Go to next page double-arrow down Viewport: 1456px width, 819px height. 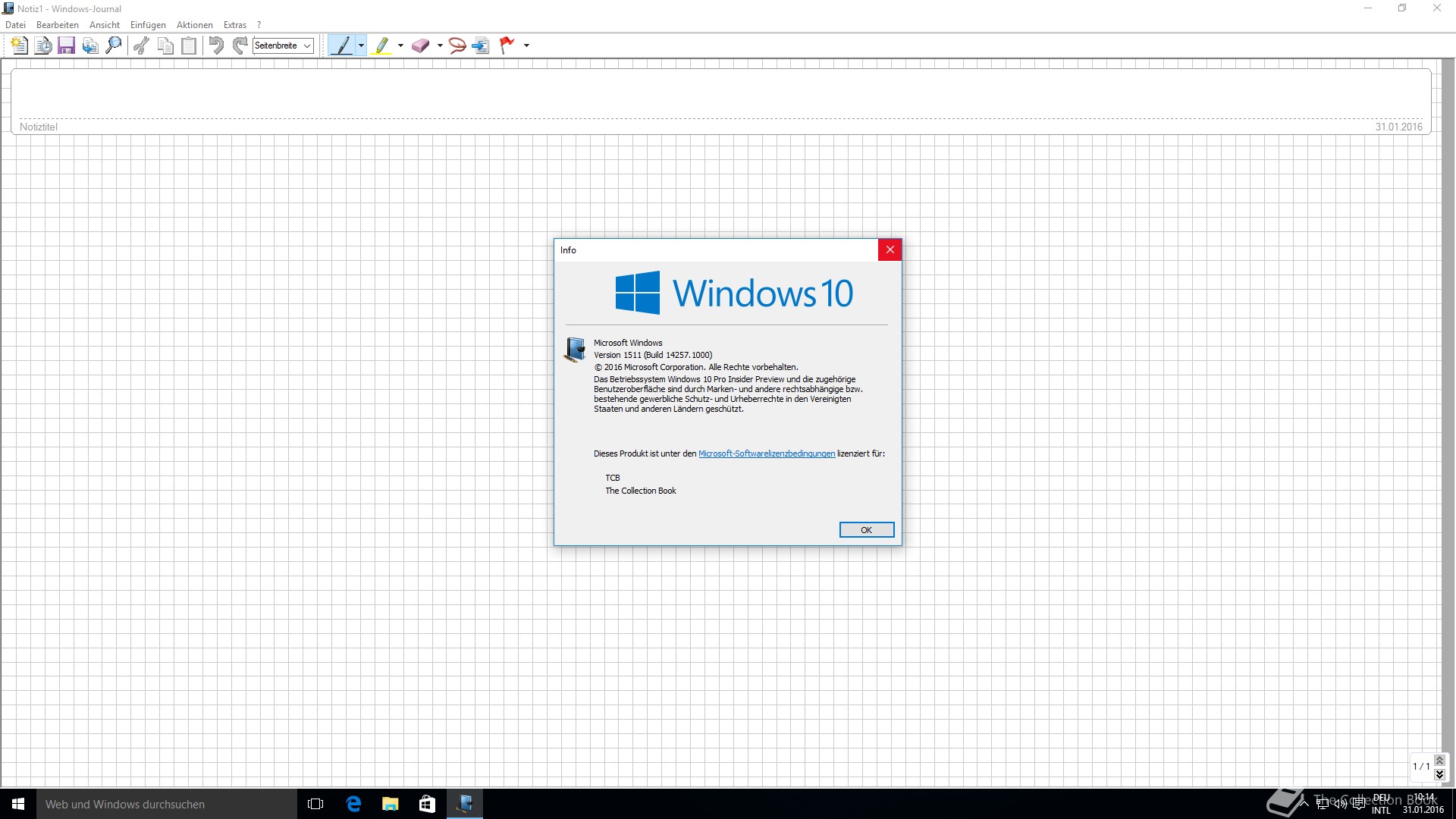pyautogui.click(x=1439, y=773)
